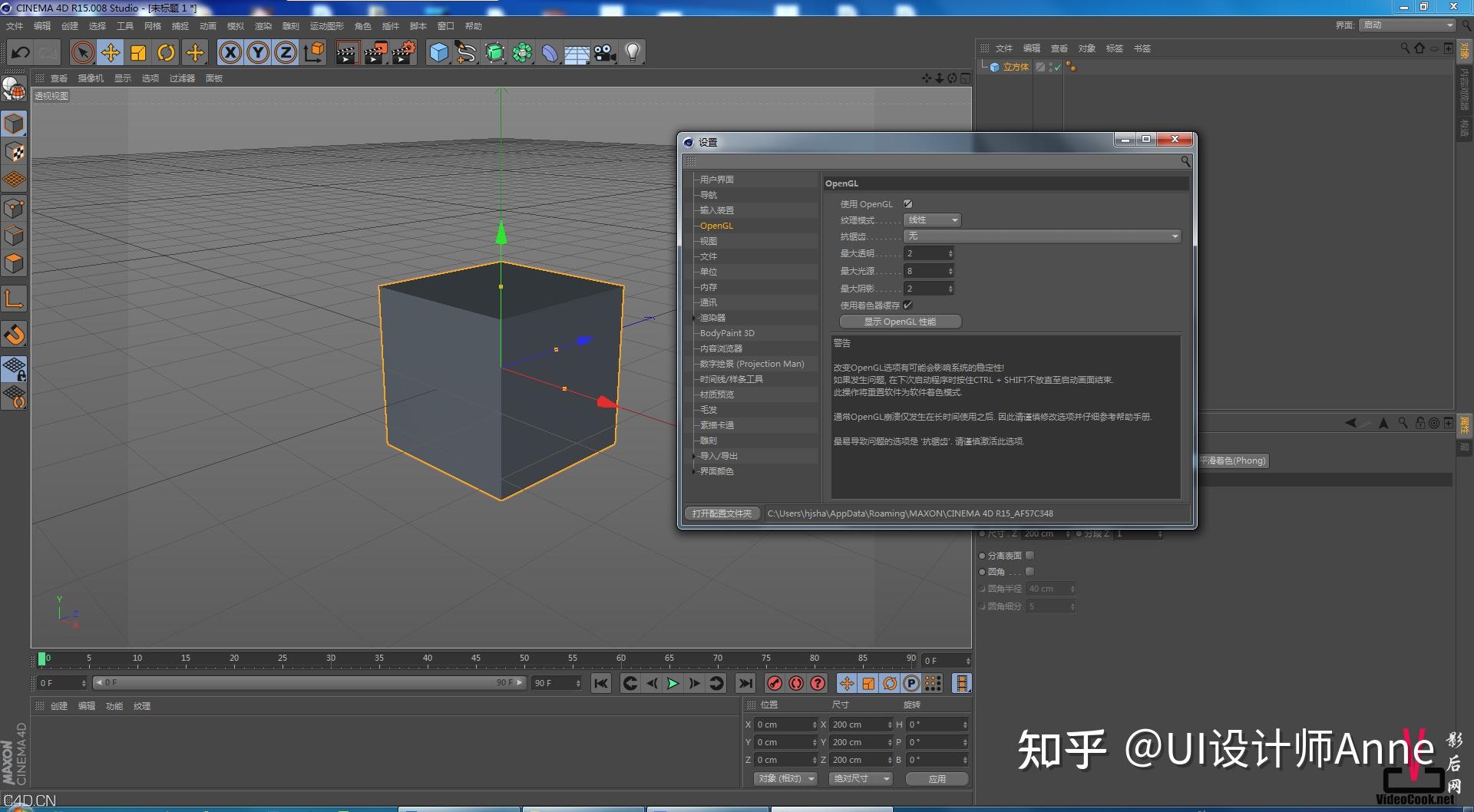
Task: Open the 渲染 menu
Action: pos(263,25)
